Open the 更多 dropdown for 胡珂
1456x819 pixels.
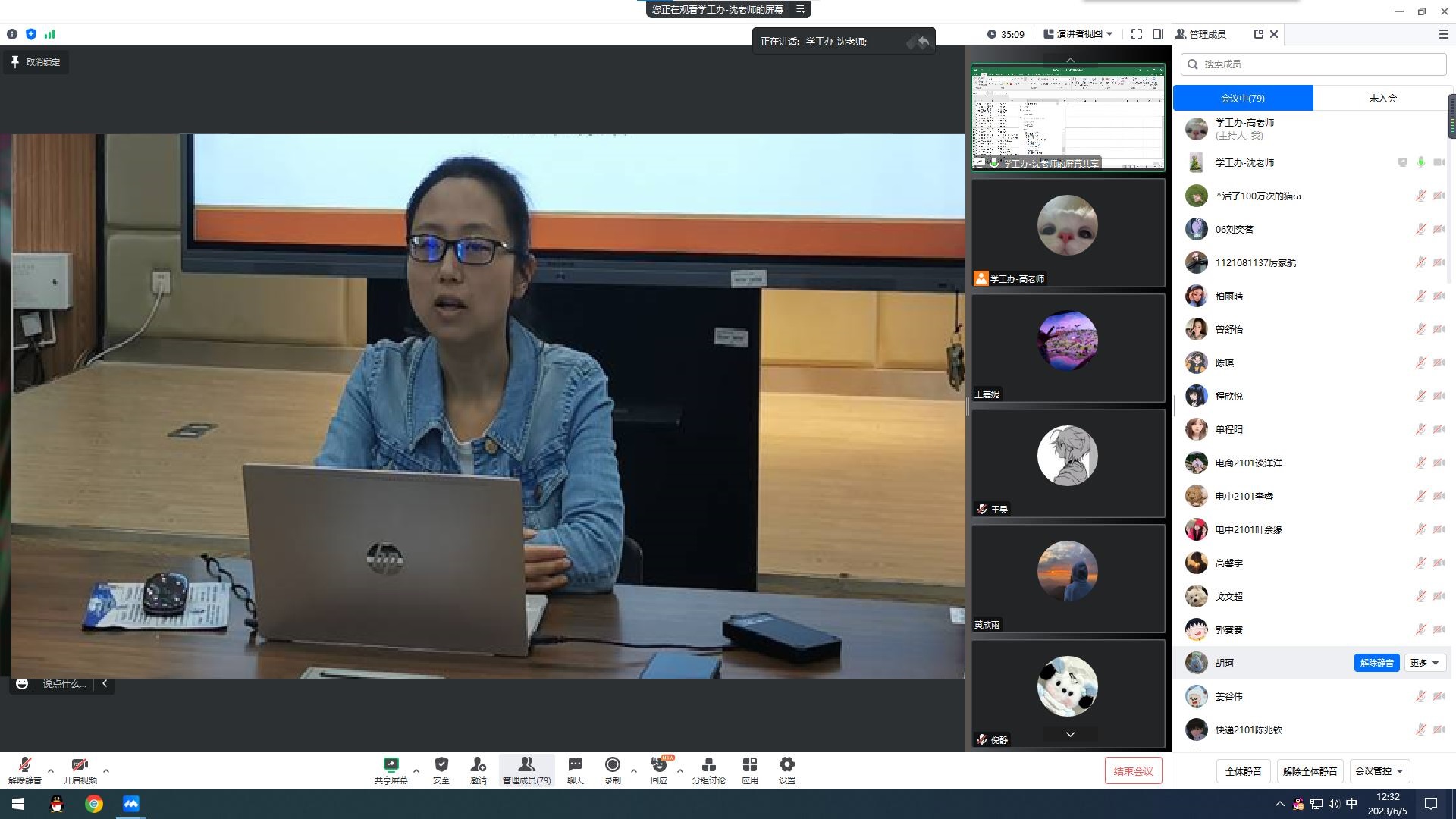click(x=1424, y=663)
